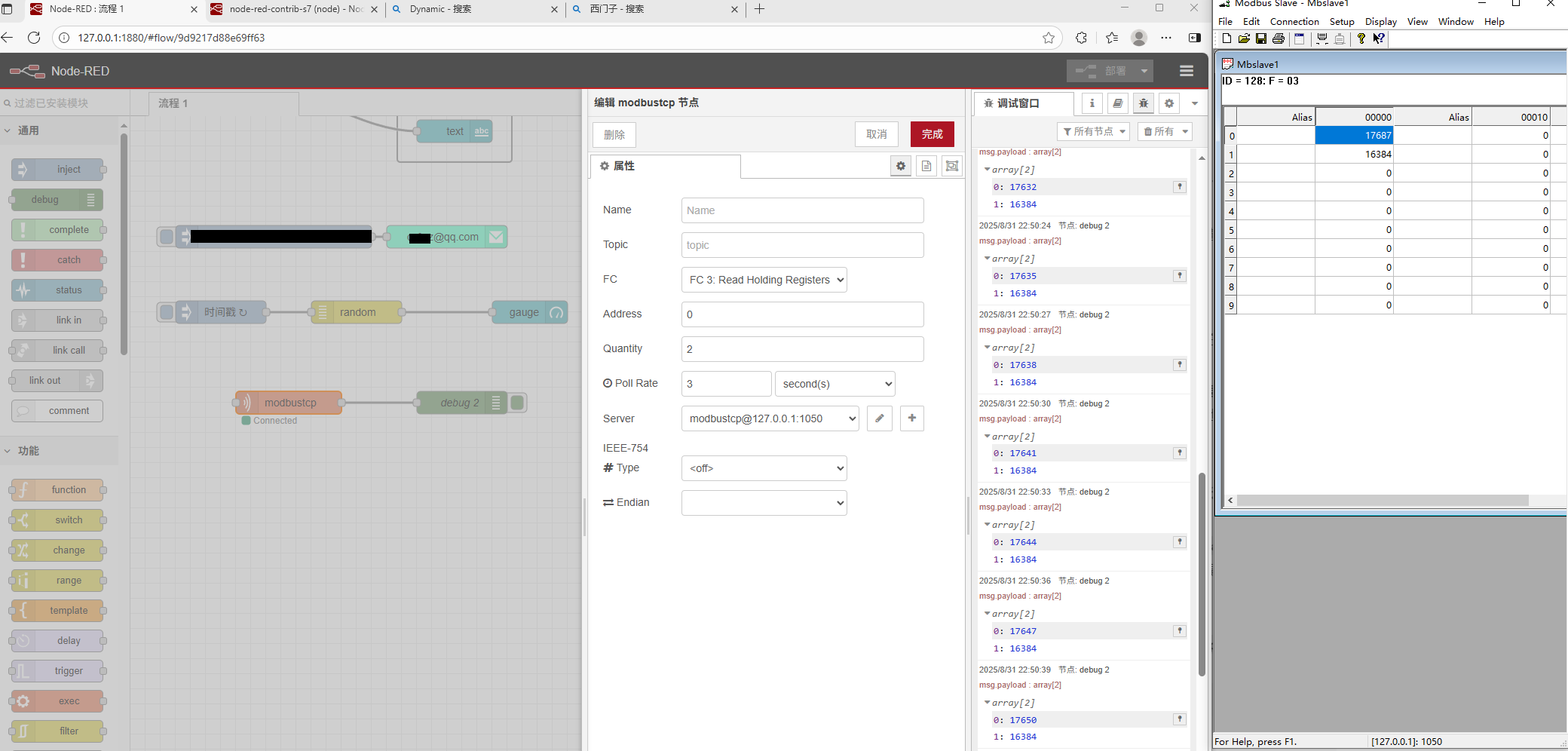Click yellow Help question mark icon

[1361, 38]
